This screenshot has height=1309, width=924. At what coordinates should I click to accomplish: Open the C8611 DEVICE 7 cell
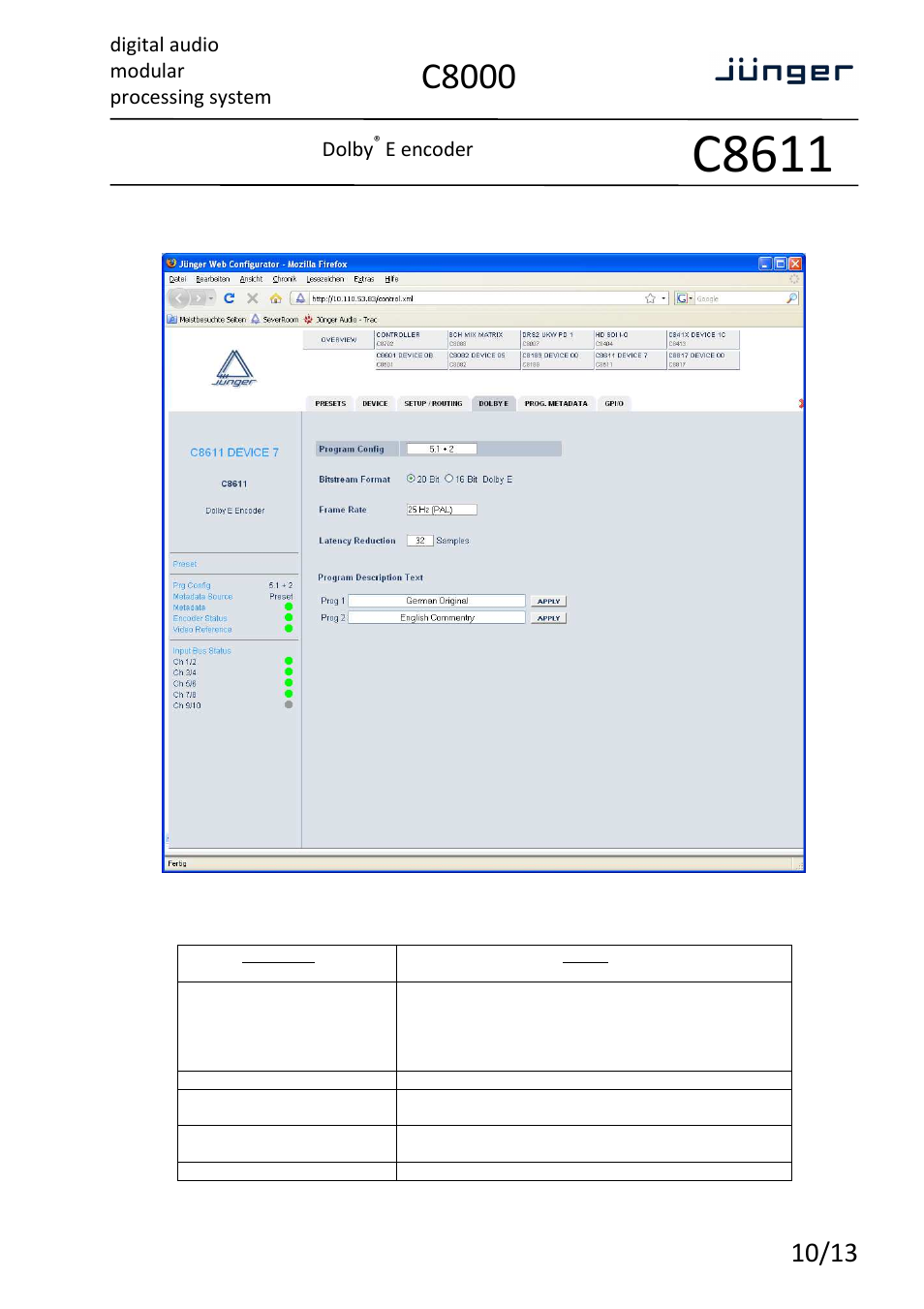click(x=630, y=359)
